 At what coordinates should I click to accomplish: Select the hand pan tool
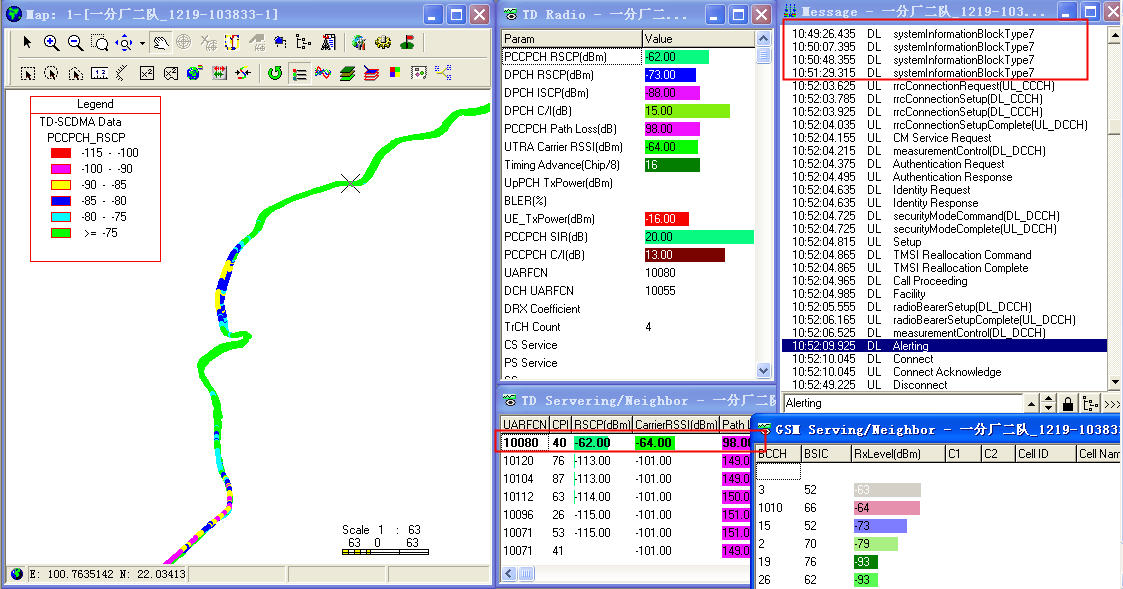point(160,43)
